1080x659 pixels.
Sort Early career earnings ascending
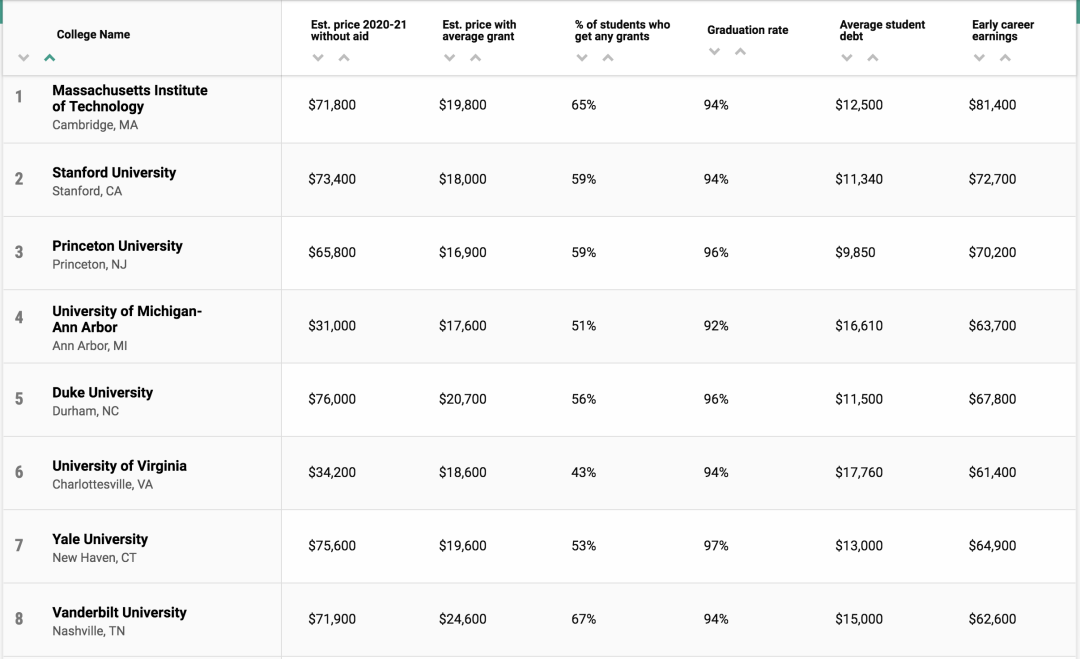pyautogui.click(x=1005, y=58)
